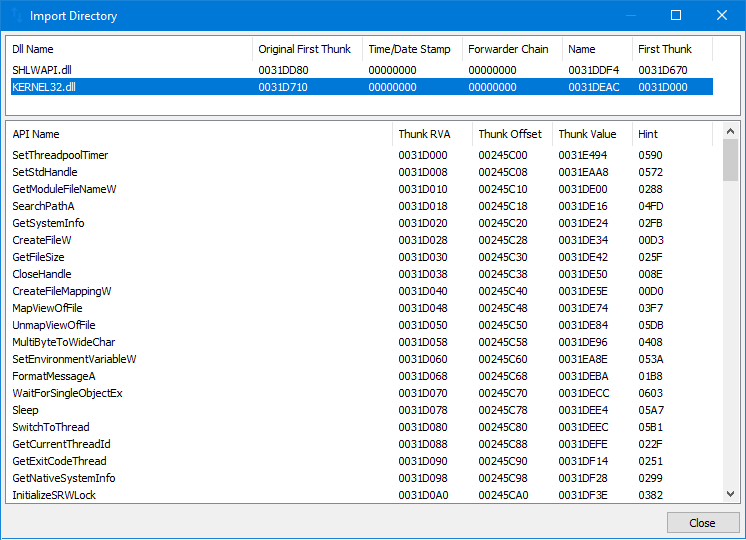Close the Import Directory window
Image resolution: width=746 pixels, height=540 pixels.
(722, 15)
